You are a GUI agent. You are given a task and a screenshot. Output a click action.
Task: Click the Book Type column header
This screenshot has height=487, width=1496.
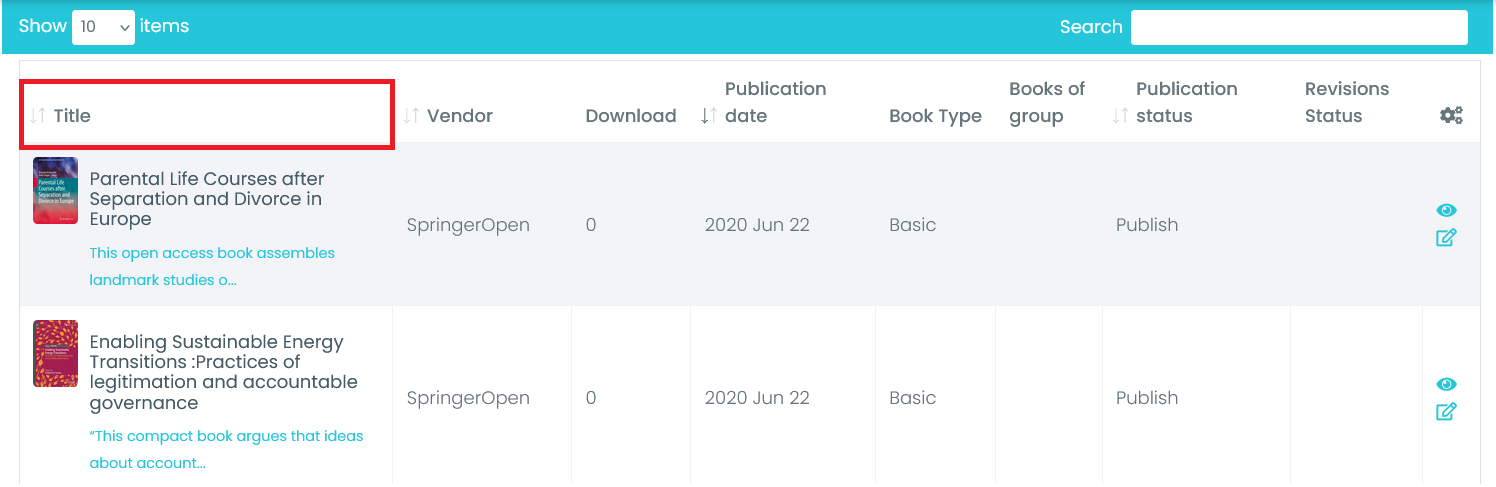point(935,116)
